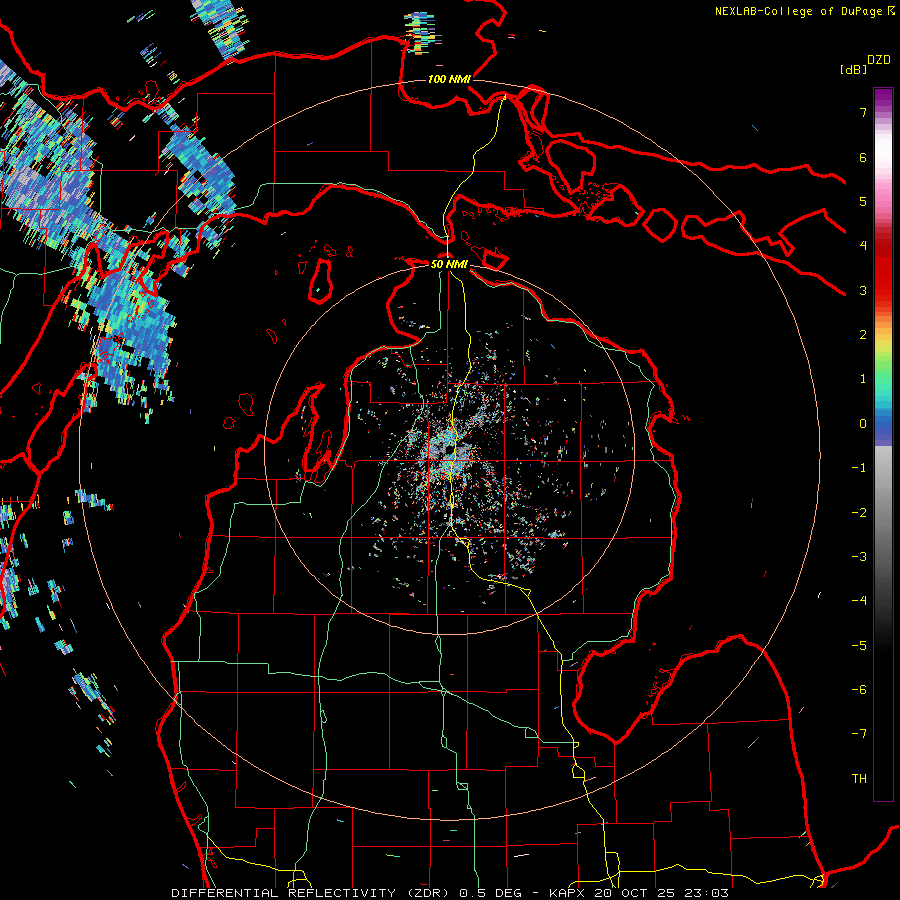Click the 1 value on the color scale

(863, 379)
